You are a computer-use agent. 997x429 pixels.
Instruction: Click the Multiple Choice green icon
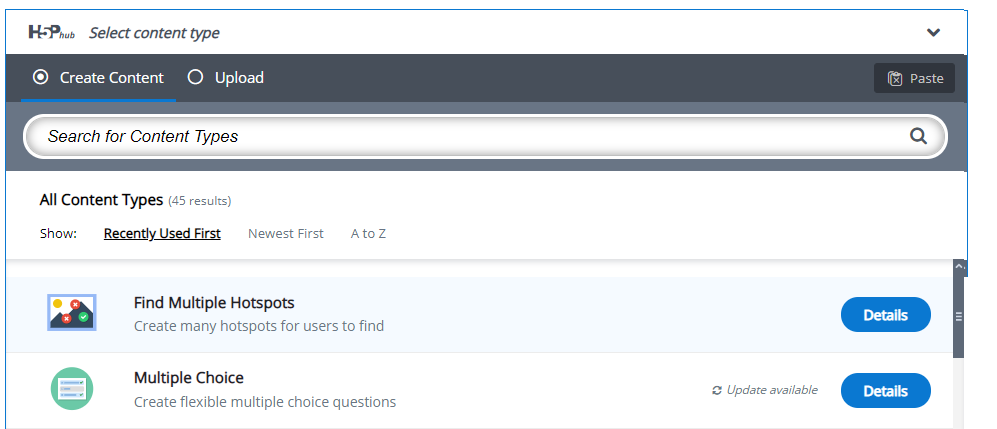click(x=72, y=389)
